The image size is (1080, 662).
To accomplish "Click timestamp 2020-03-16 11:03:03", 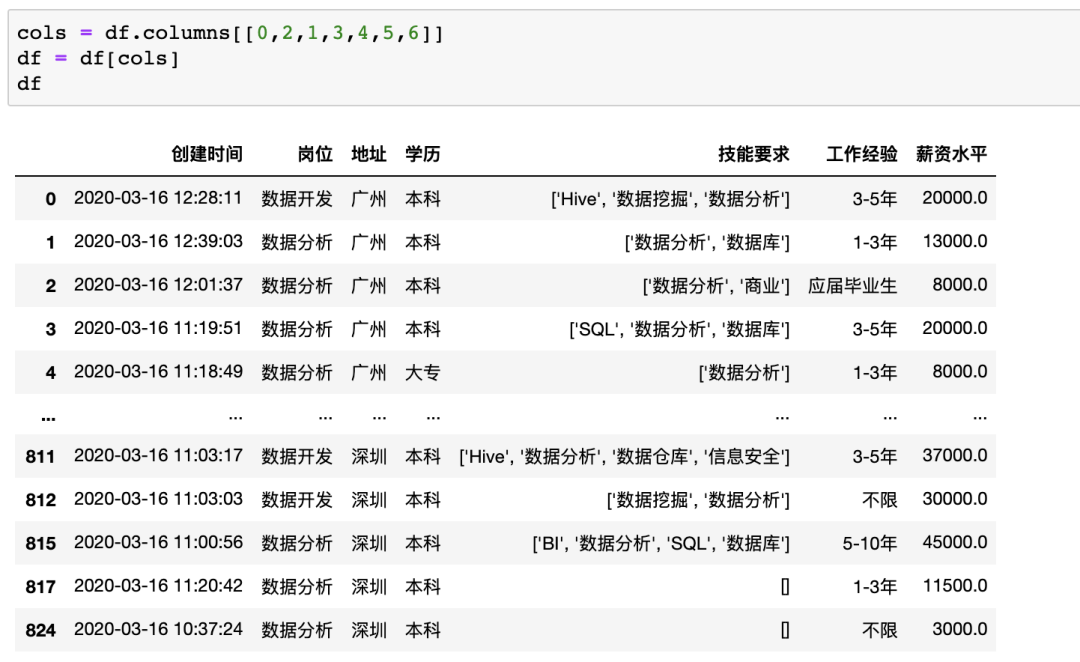I will (x=158, y=499).
